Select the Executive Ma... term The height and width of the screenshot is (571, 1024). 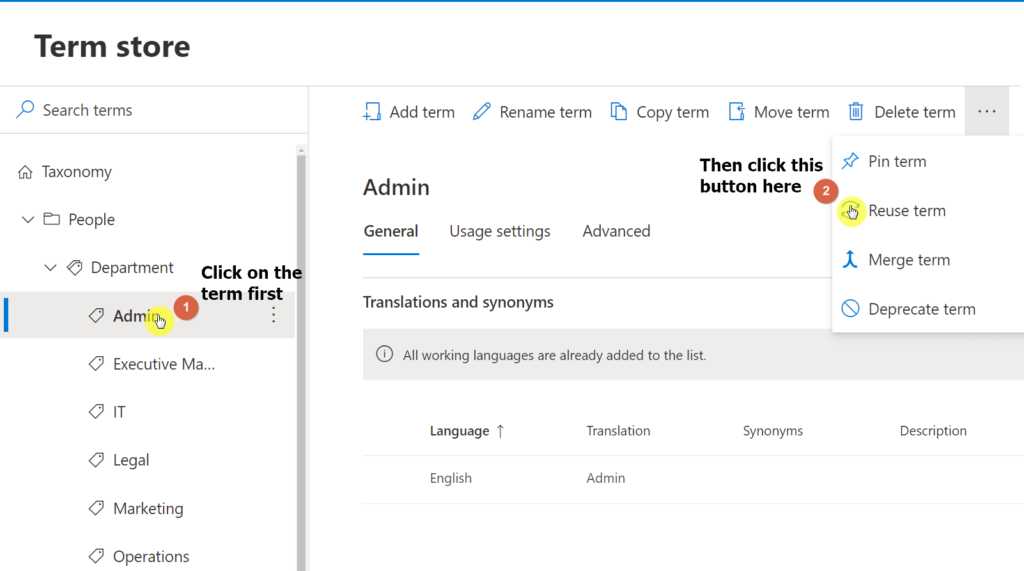(x=163, y=364)
